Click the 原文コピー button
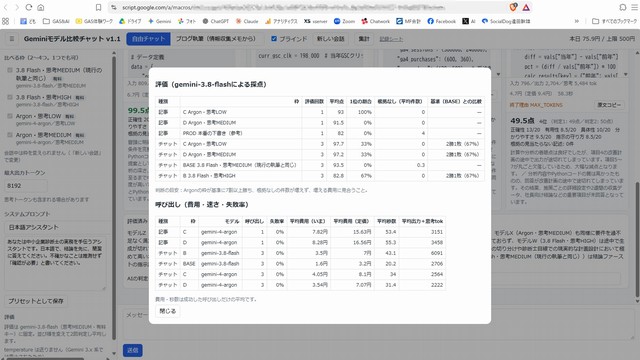This screenshot has height=360, width=640. 609,105
